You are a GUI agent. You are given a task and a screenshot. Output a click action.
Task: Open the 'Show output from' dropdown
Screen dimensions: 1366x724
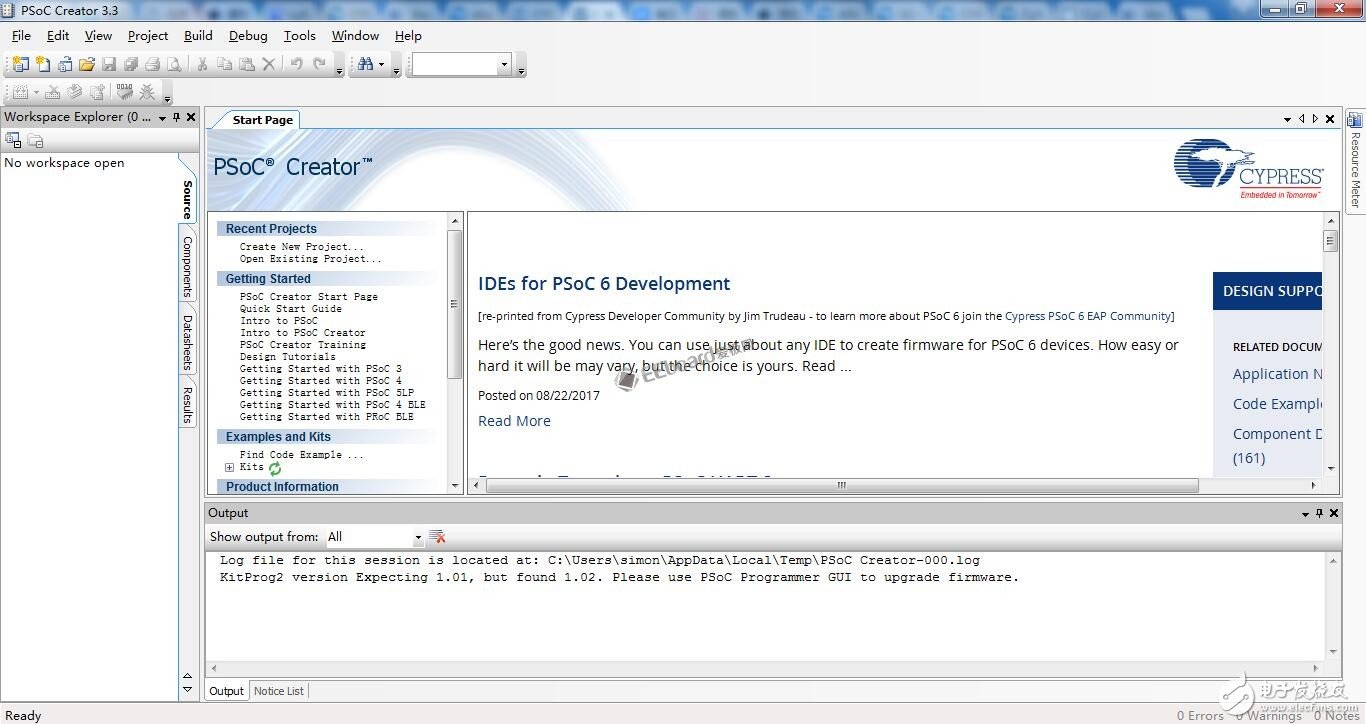coord(418,537)
